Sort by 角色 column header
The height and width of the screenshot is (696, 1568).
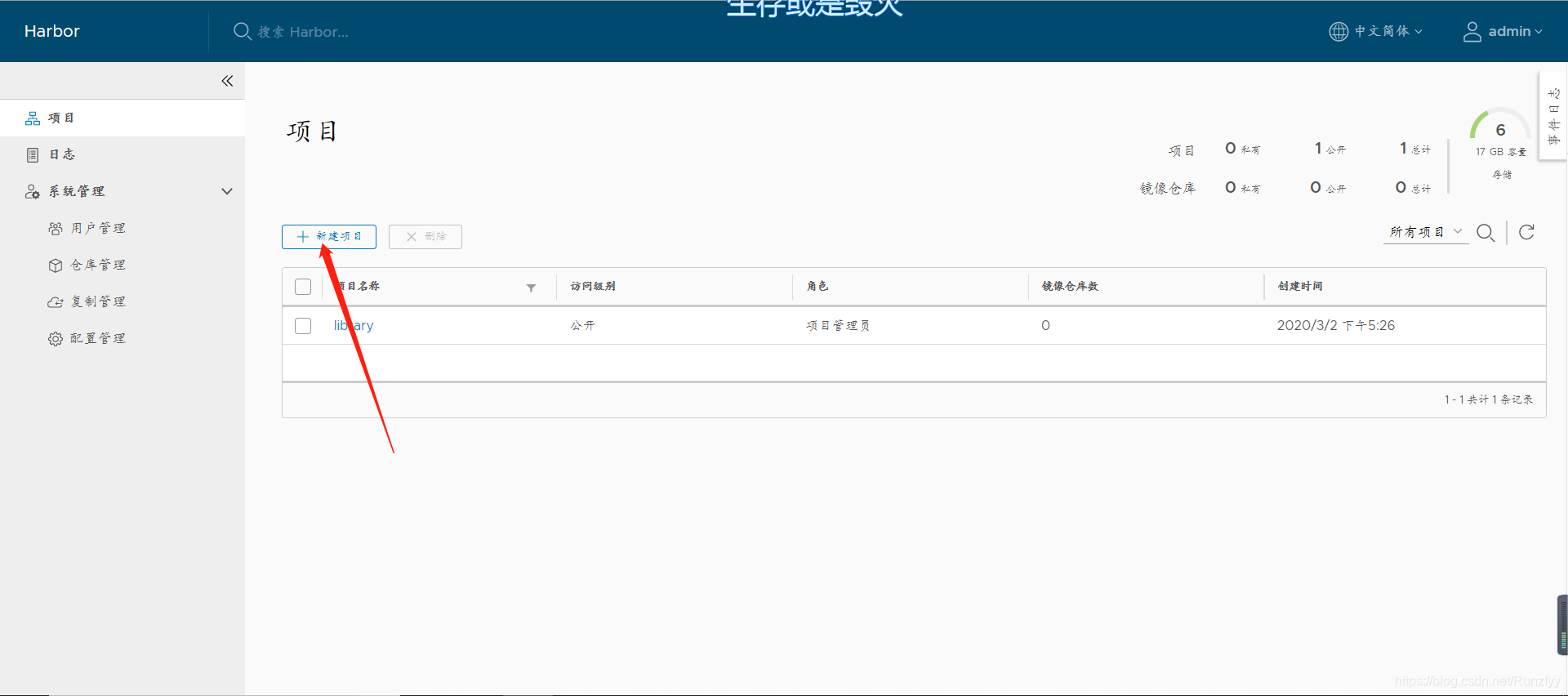(x=817, y=286)
